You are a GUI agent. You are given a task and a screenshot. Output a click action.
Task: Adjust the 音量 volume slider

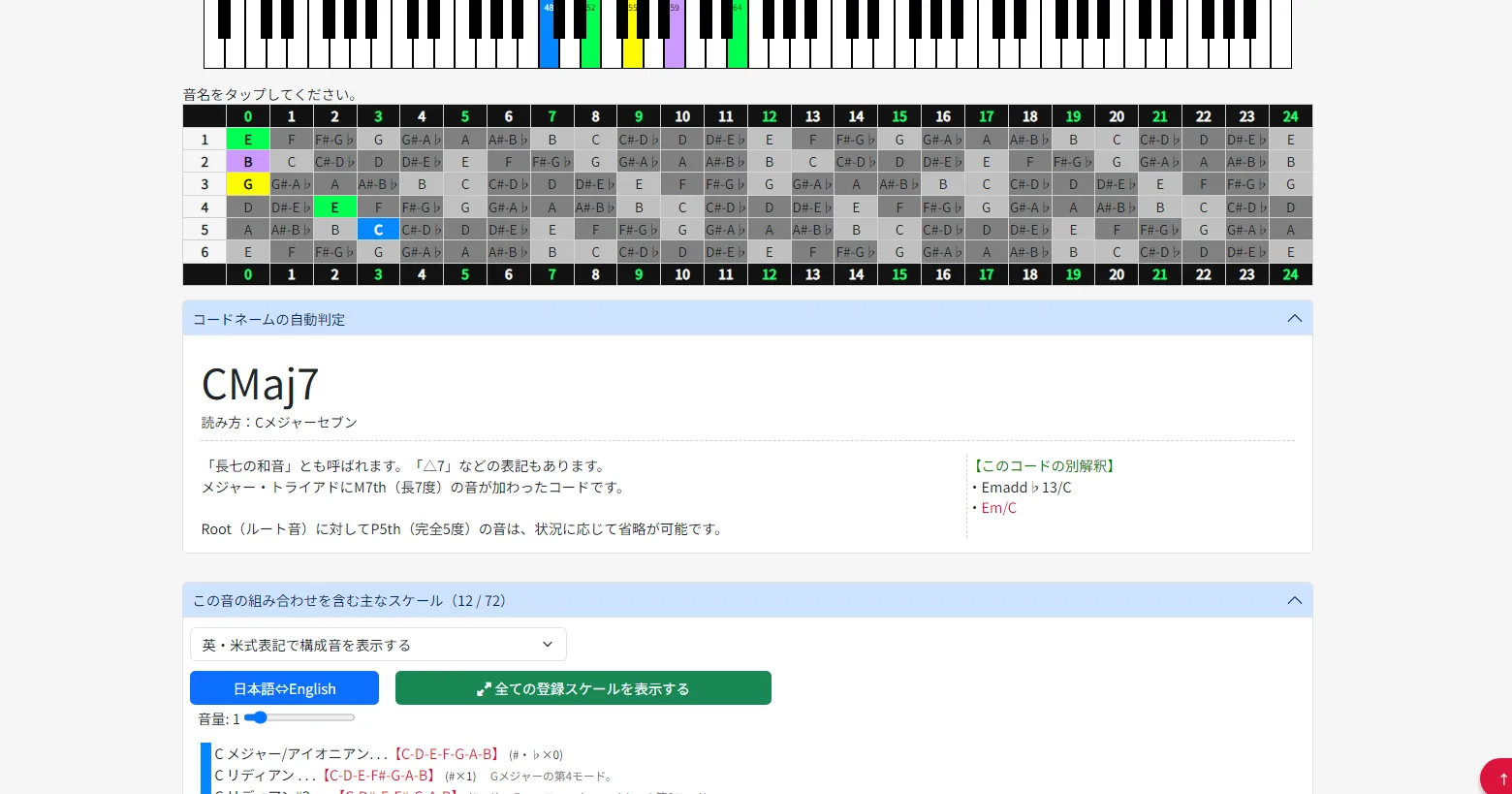pos(299,718)
